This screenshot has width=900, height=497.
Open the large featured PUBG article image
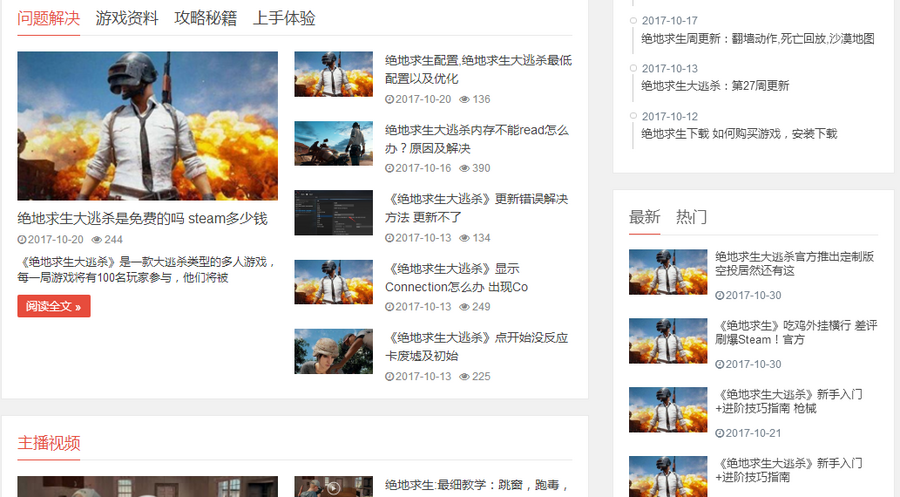pyautogui.click(x=148, y=126)
